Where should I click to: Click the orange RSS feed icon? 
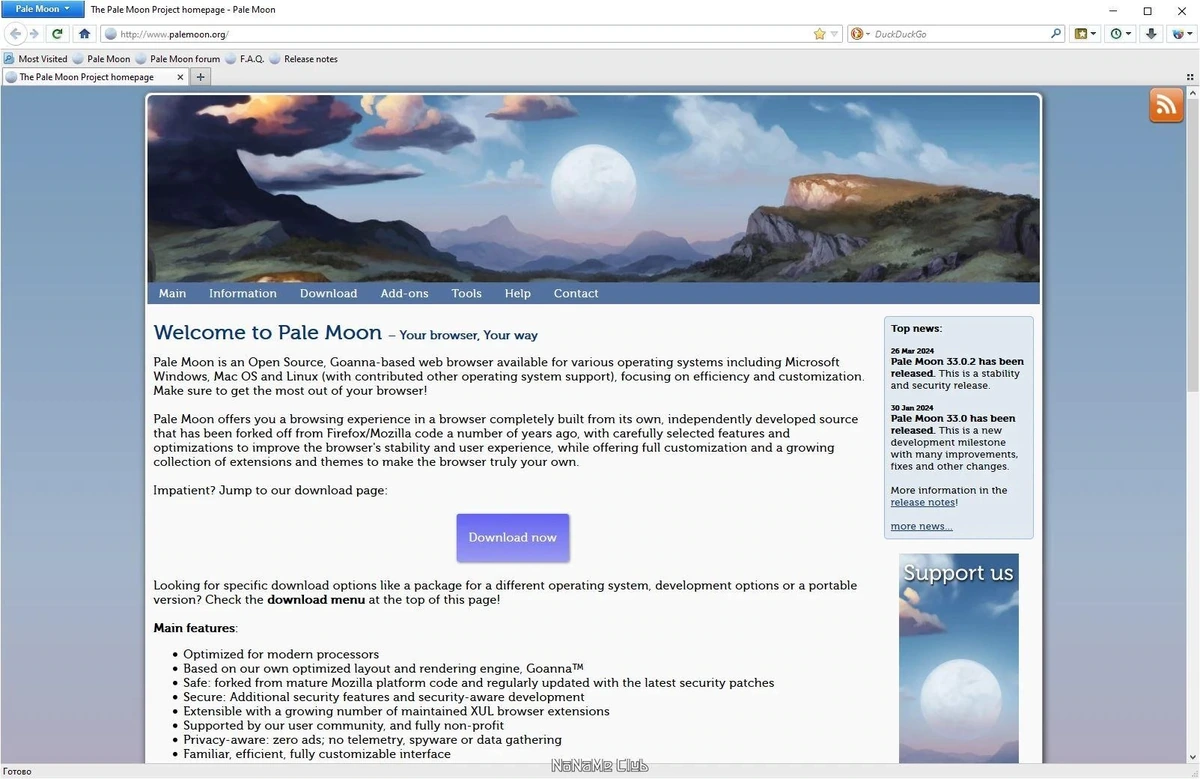(1166, 105)
